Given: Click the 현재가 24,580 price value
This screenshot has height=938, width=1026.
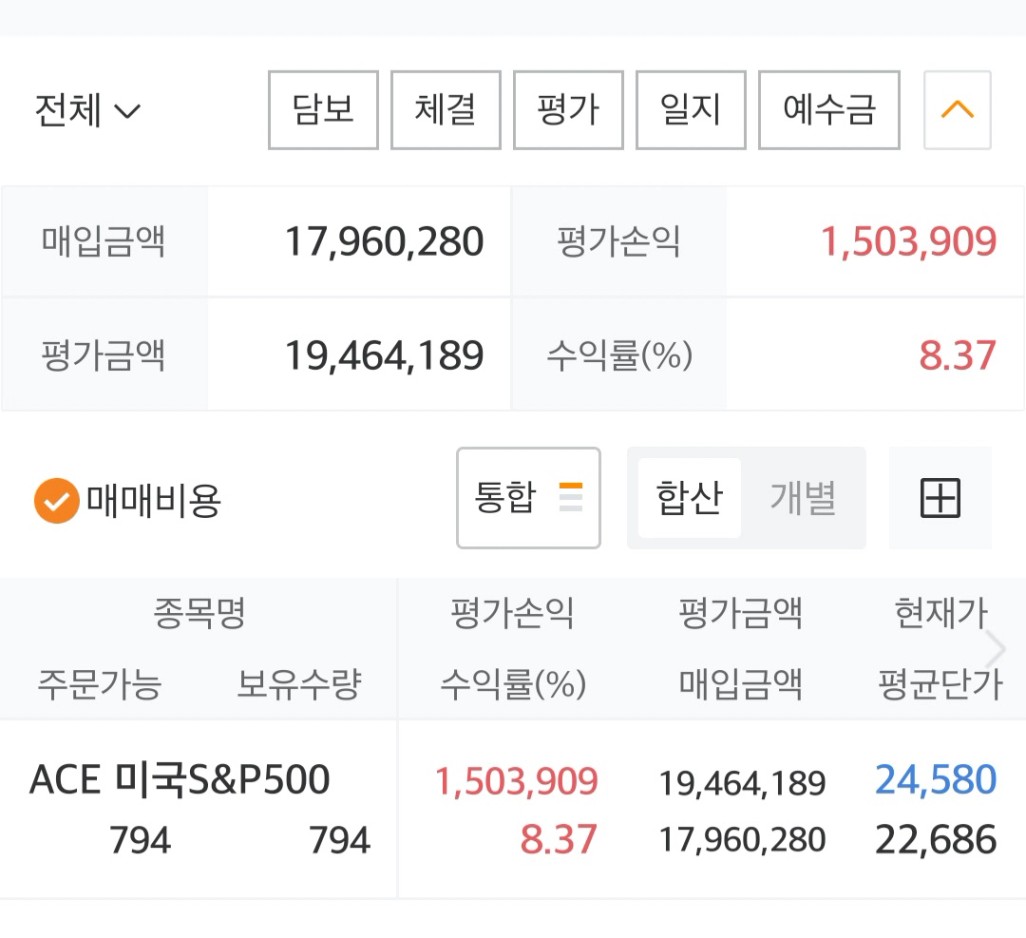Looking at the screenshot, I should click(936, 780).
